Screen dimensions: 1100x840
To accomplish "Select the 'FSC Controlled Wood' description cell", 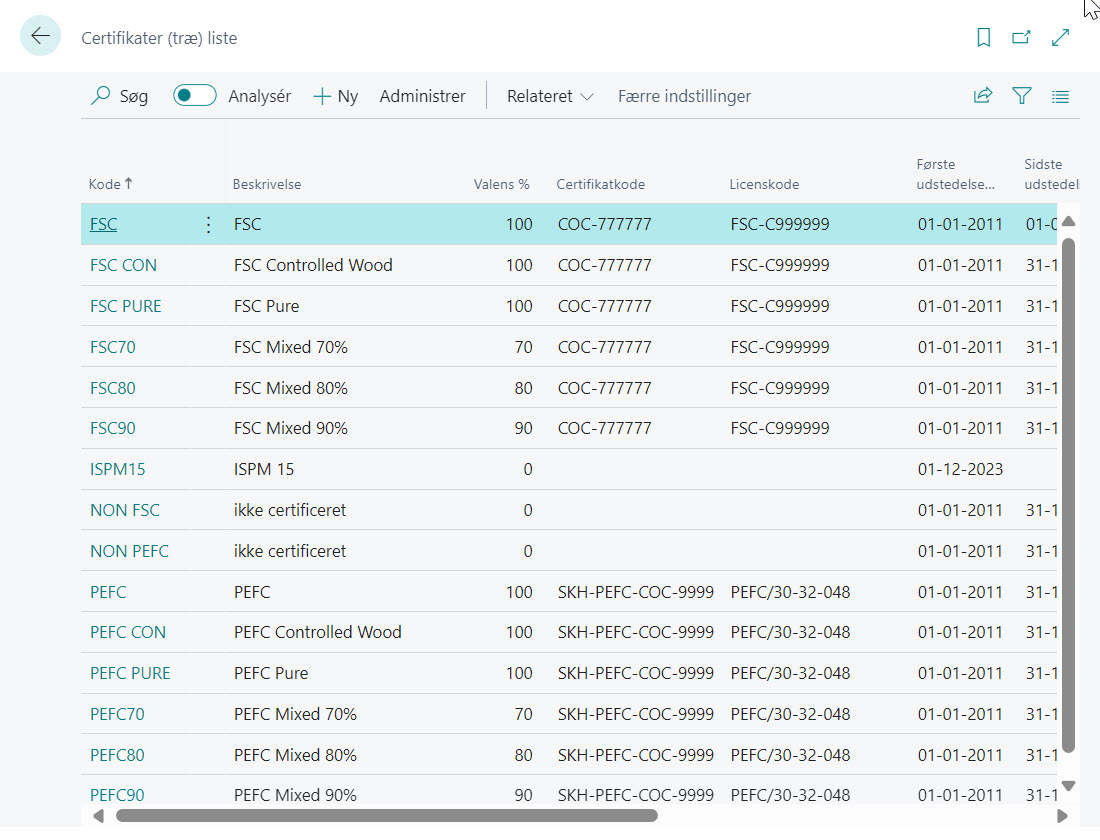I will coord(313,265).
